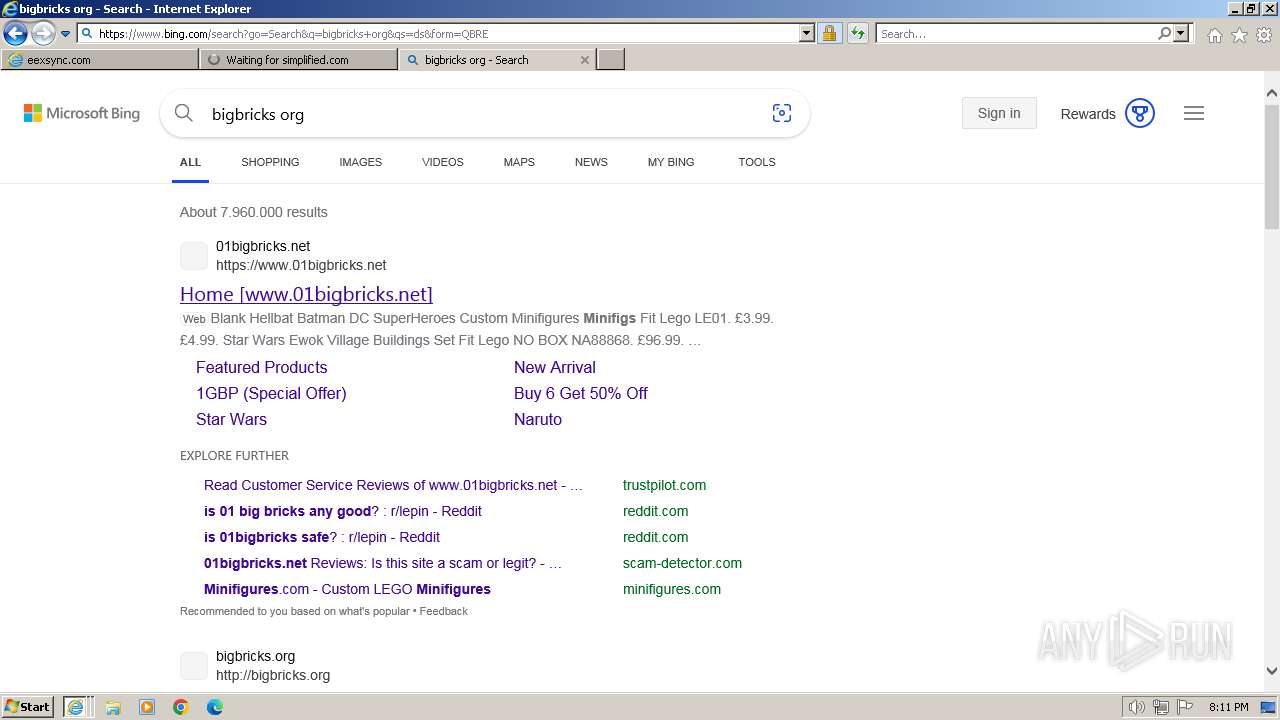Expand the address bar URL dropdown
The width and height of the screenshot is (1280, 720).
[807, 33]
